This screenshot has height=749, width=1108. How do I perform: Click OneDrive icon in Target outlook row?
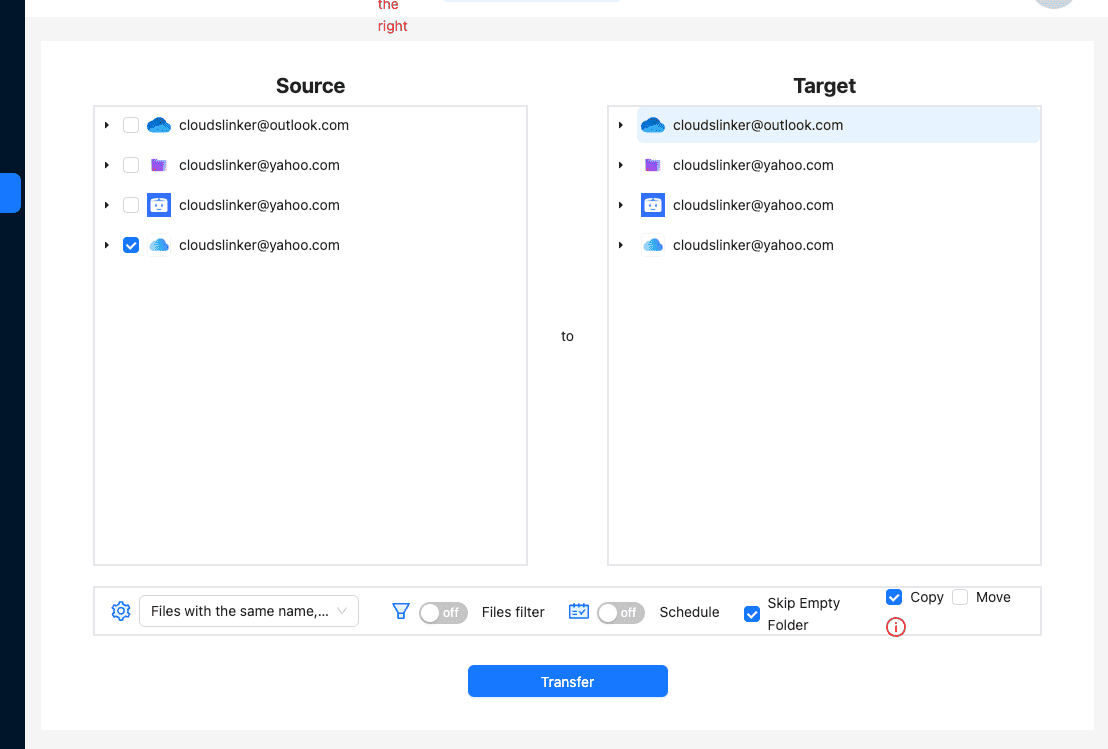[x=653, y=125]
